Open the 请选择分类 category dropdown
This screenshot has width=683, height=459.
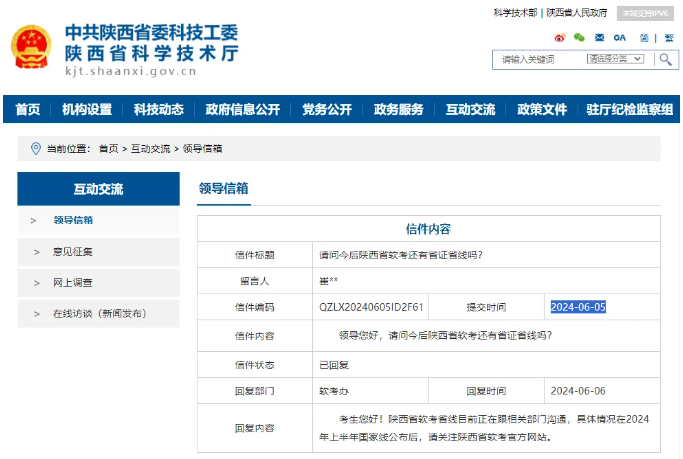(x=614, y=60)
